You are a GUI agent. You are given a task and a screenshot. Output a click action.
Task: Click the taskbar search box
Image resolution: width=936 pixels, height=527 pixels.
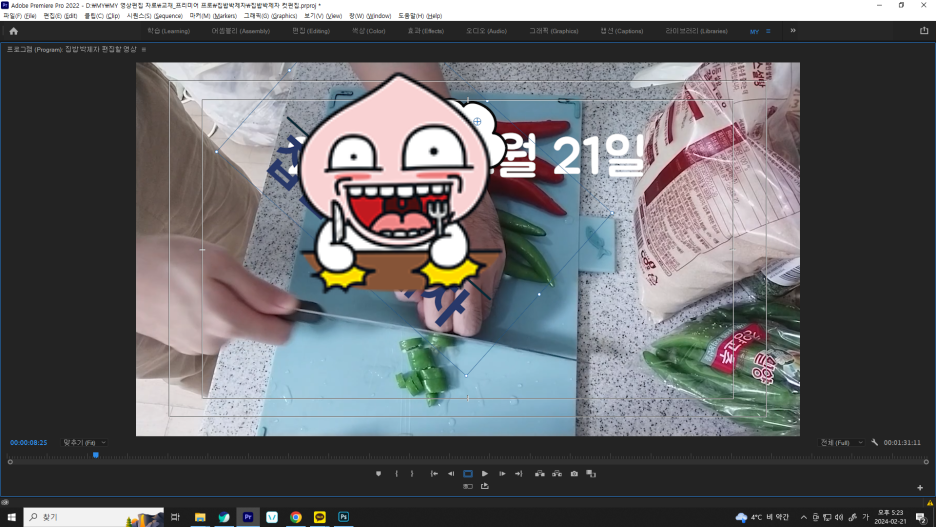[x=94, y=517]
